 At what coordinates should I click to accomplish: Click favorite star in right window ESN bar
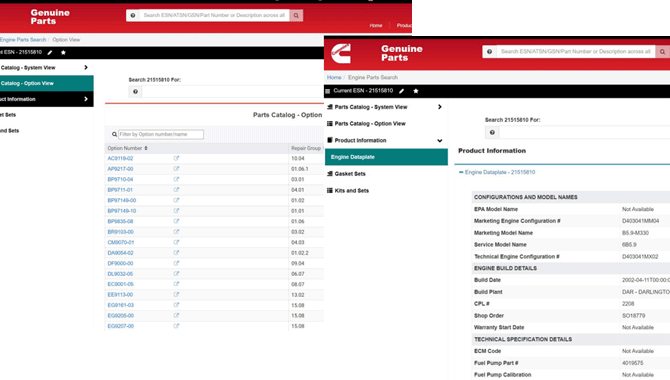click(416, 91)
